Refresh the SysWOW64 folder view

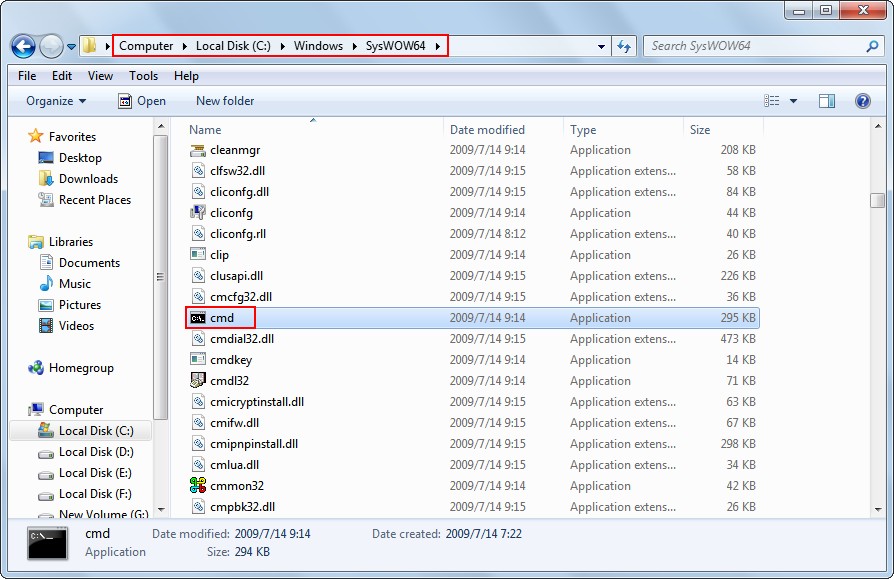coord(624,46)
